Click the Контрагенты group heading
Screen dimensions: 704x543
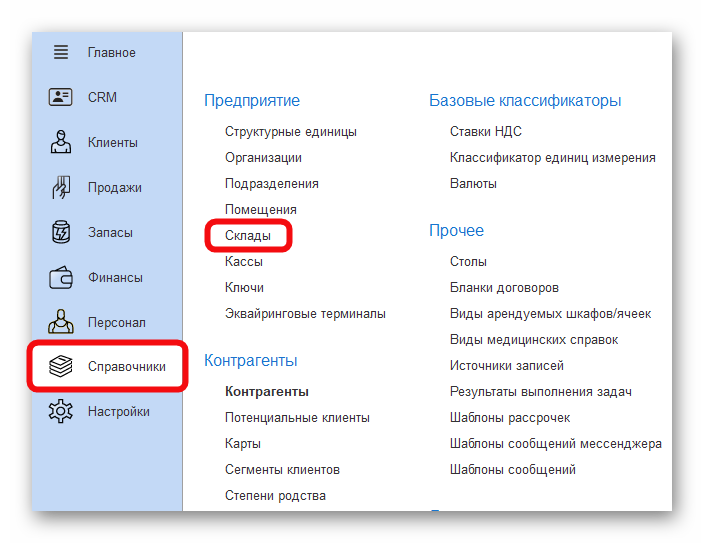pos(251,360)
